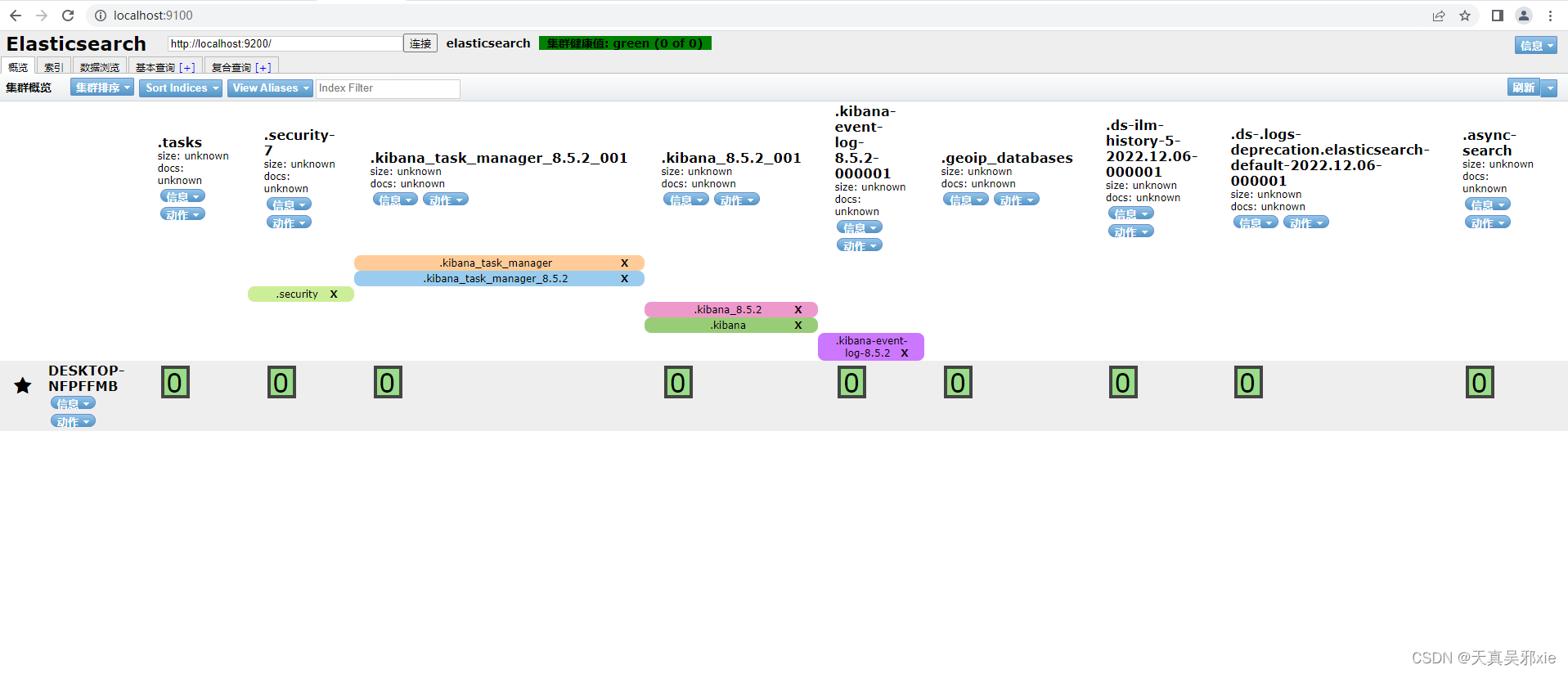
Task: Open the Chrome three-dot menu
Action: coord(1550,16)
